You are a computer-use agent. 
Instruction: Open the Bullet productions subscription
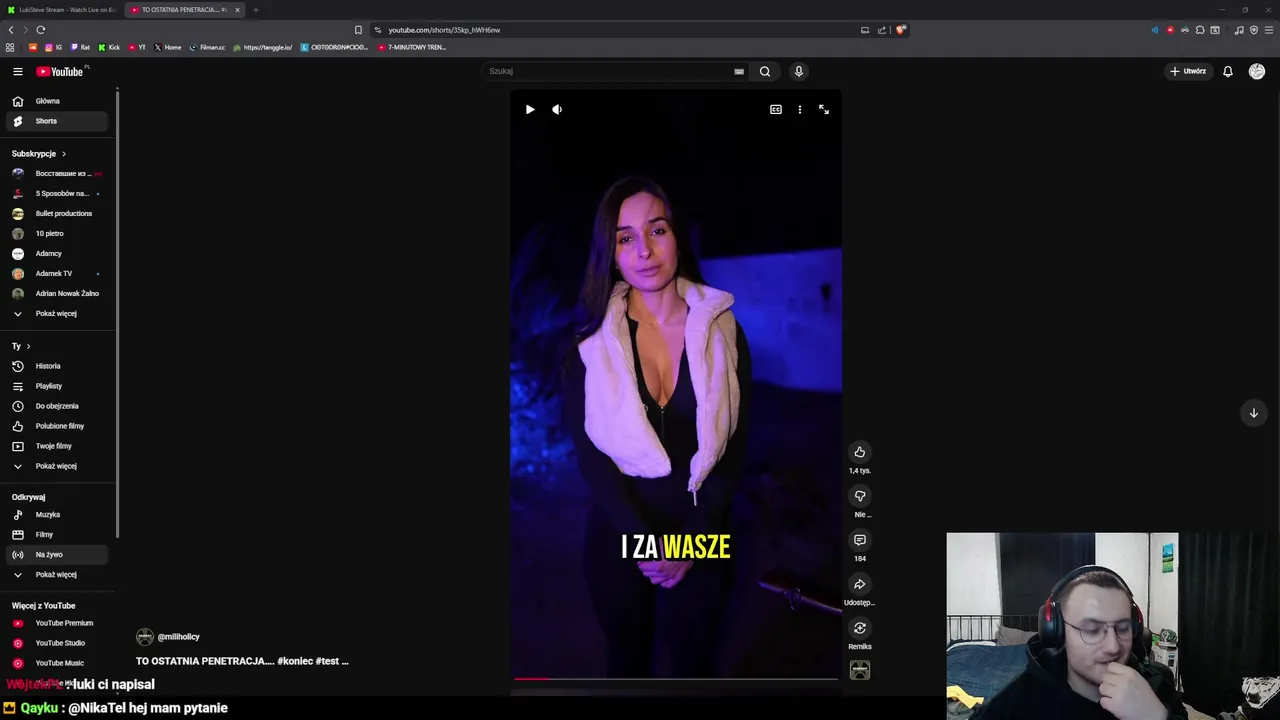click(57, 213)
